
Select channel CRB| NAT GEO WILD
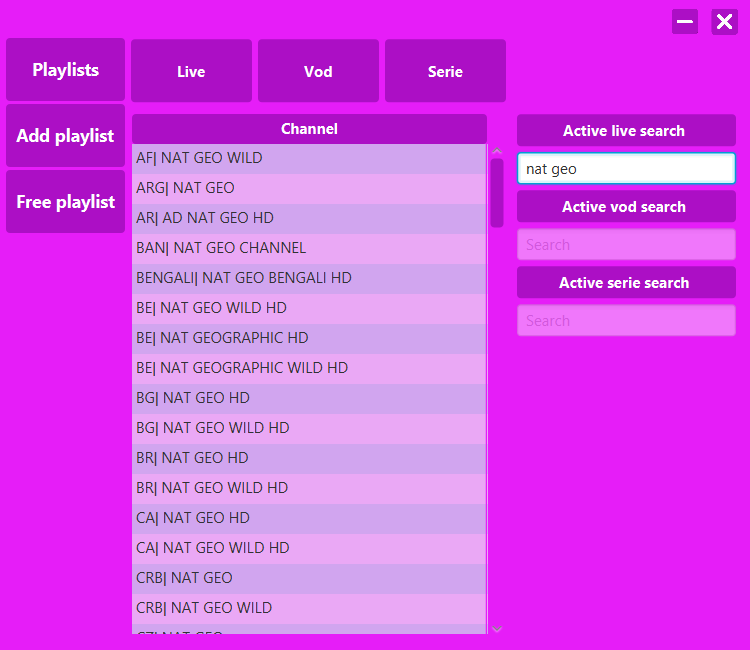click(x=309, y=608)
